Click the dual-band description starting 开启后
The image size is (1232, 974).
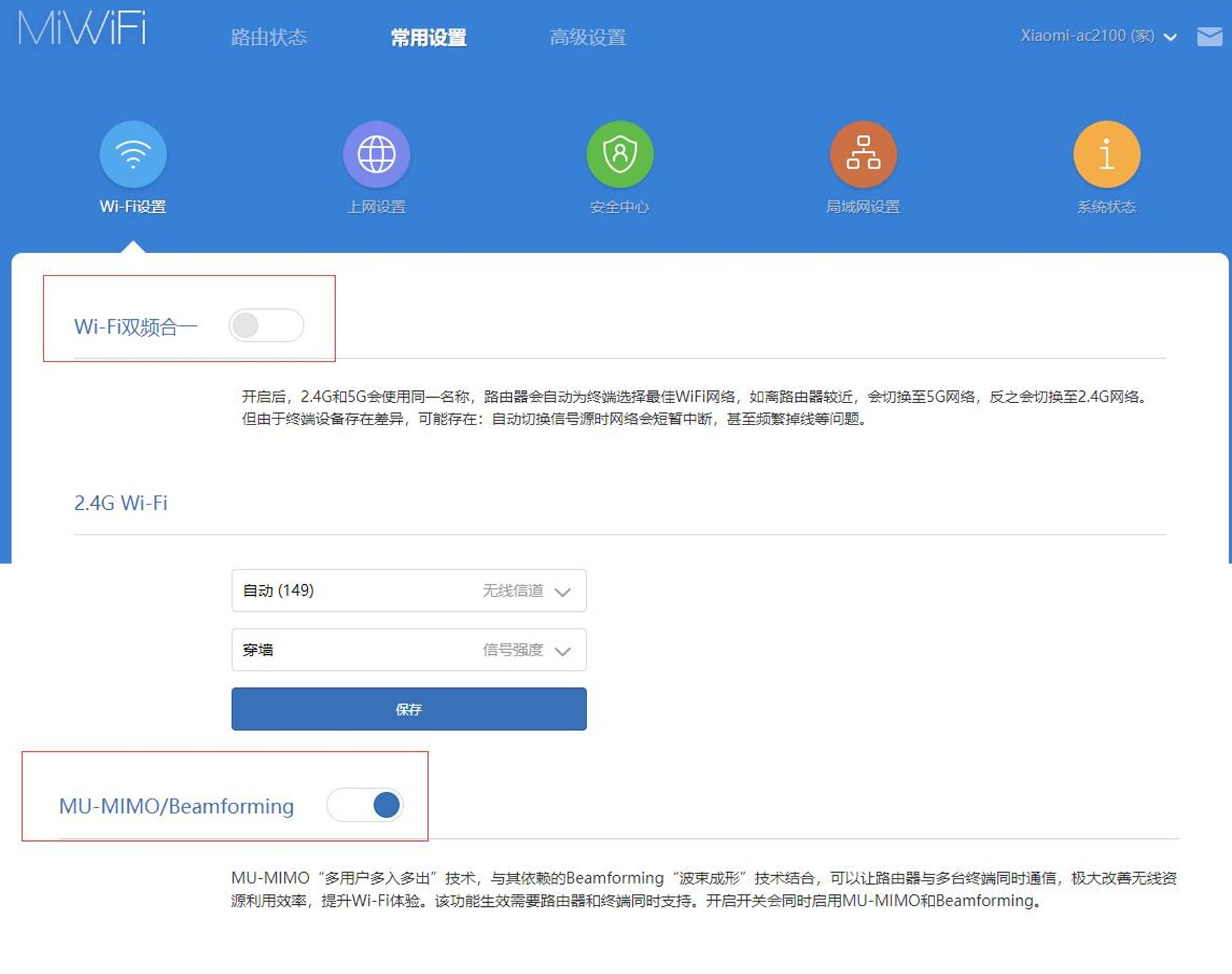coord(695,408)
